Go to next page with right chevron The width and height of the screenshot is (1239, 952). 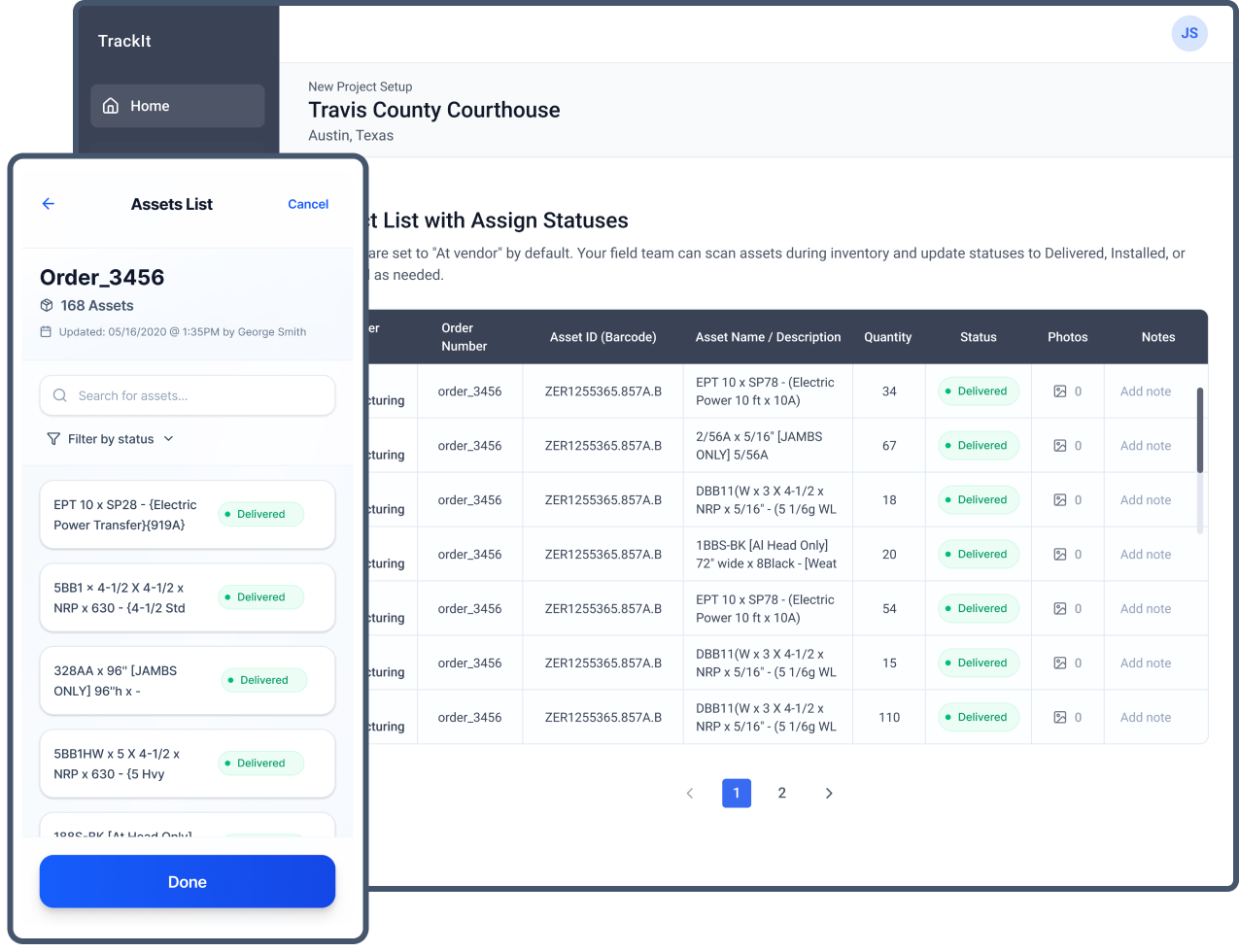tap(829, 794)
